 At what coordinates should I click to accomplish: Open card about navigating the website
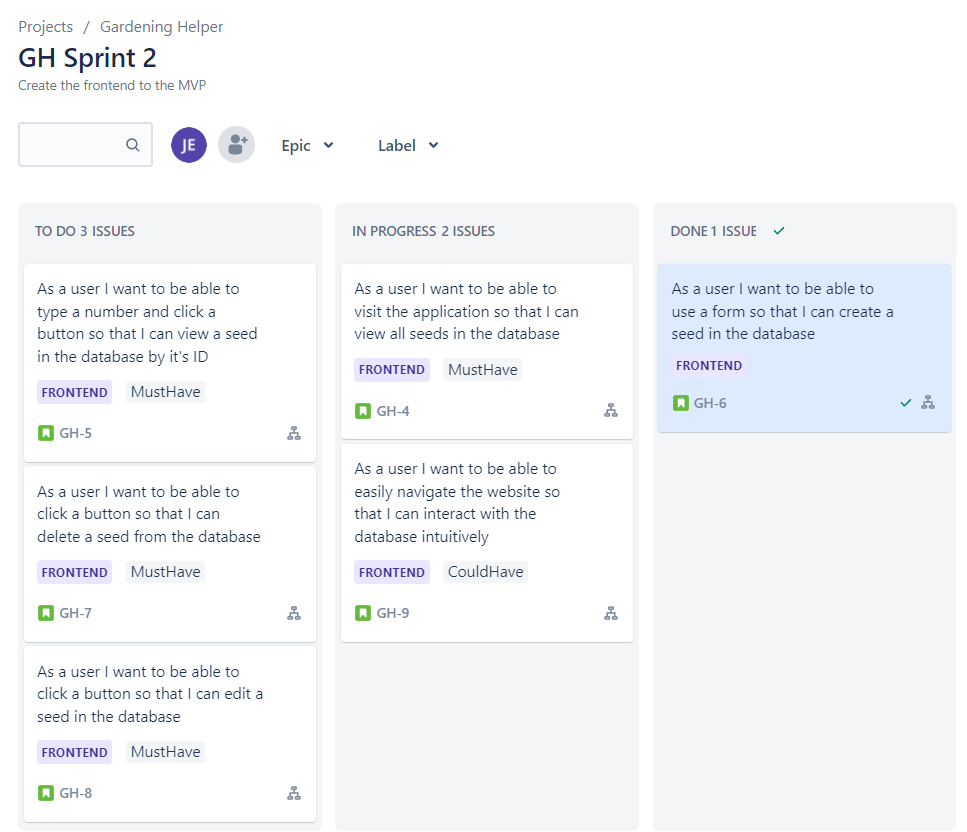pyautogui.click(x=487, y=543)
